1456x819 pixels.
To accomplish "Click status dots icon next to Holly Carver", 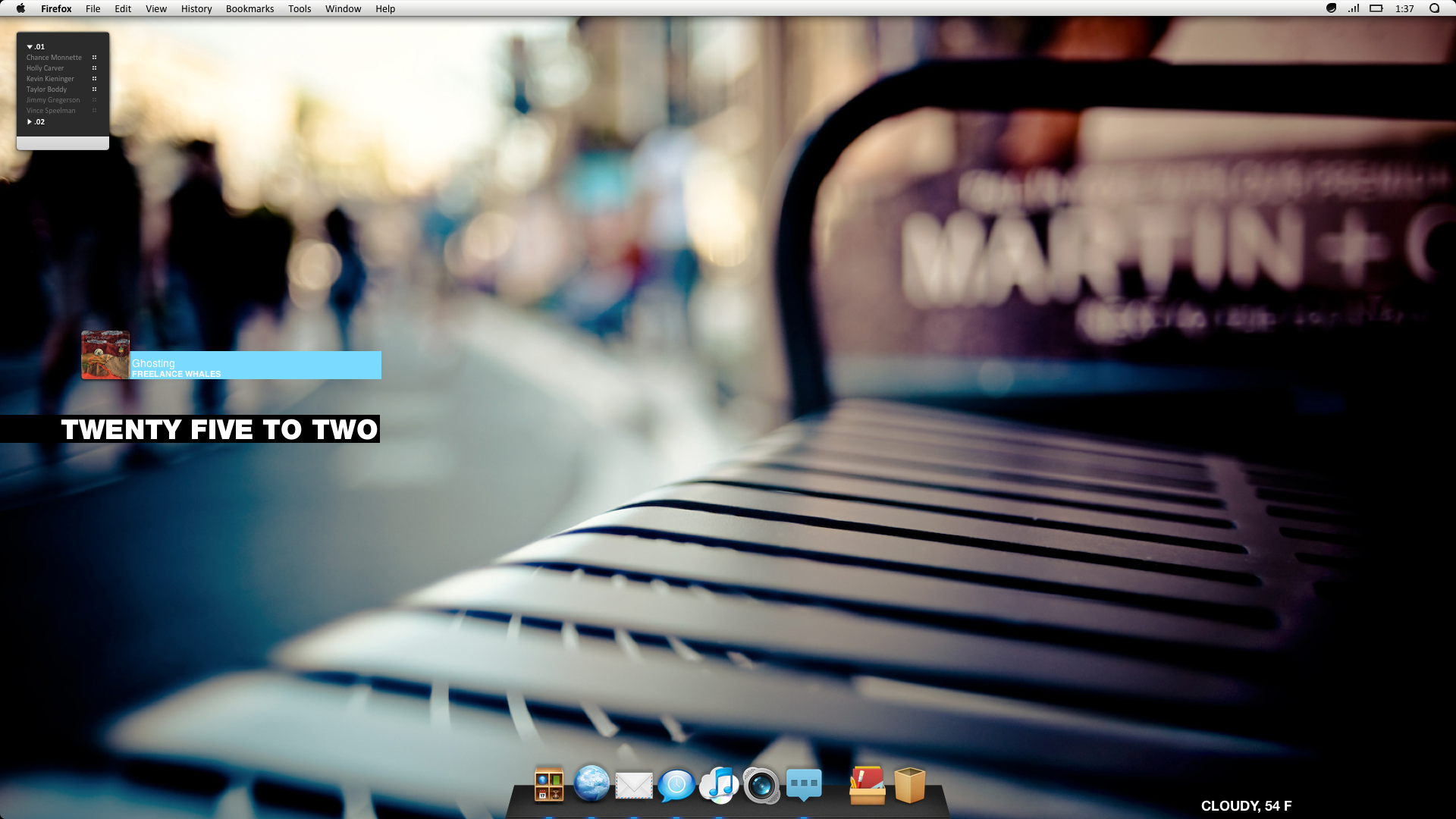I will pos(95,68).
